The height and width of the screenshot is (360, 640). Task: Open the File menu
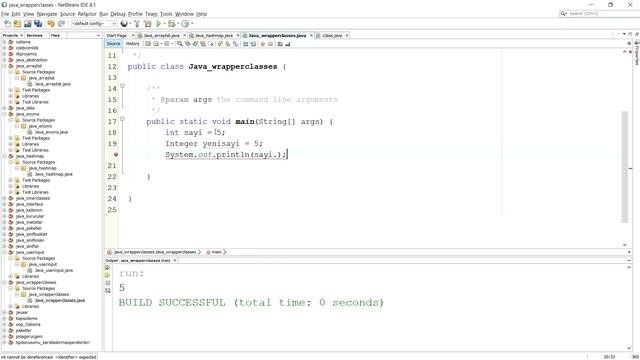point(5,14)
